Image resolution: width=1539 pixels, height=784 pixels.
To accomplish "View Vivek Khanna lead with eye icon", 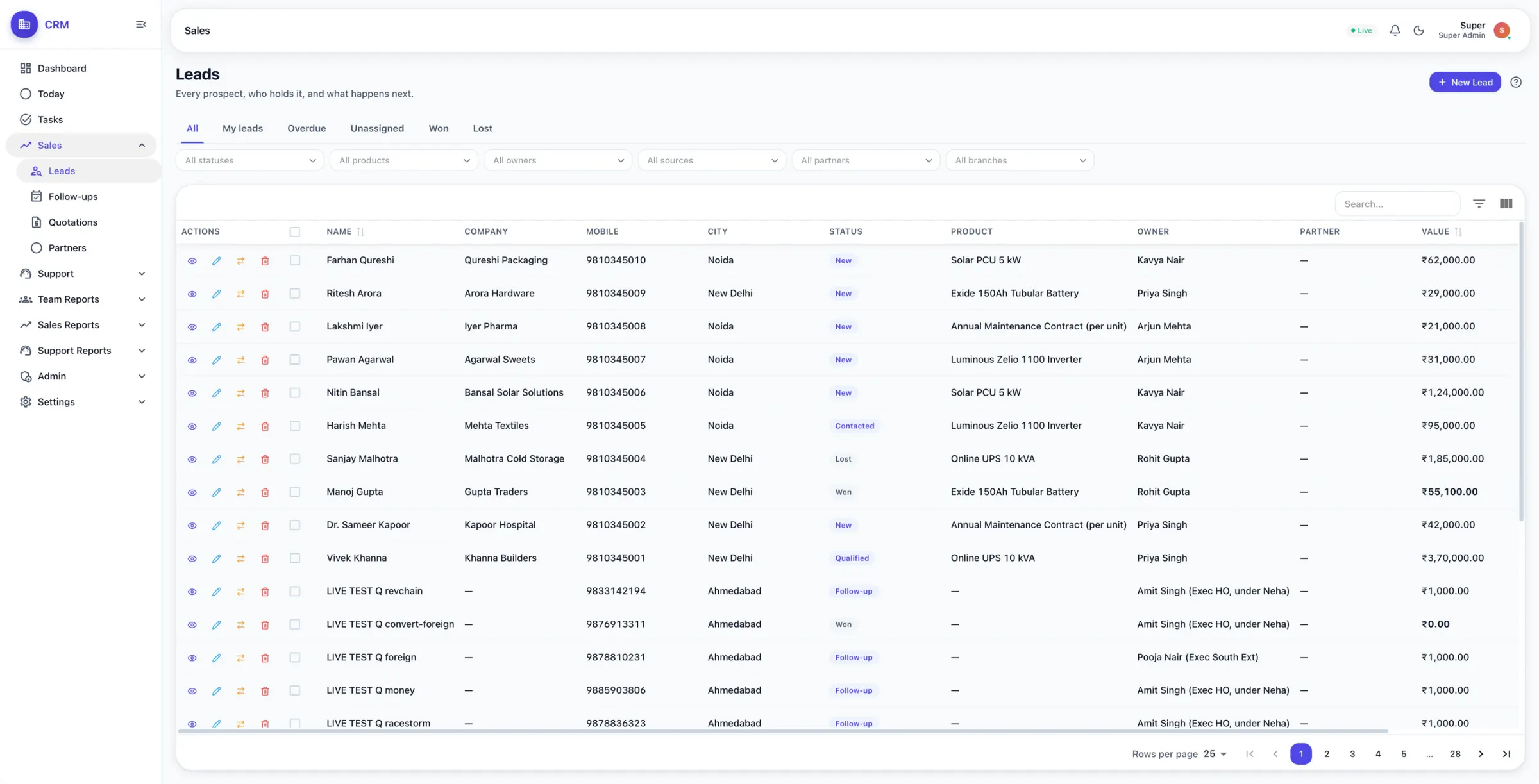I will 192,558.
